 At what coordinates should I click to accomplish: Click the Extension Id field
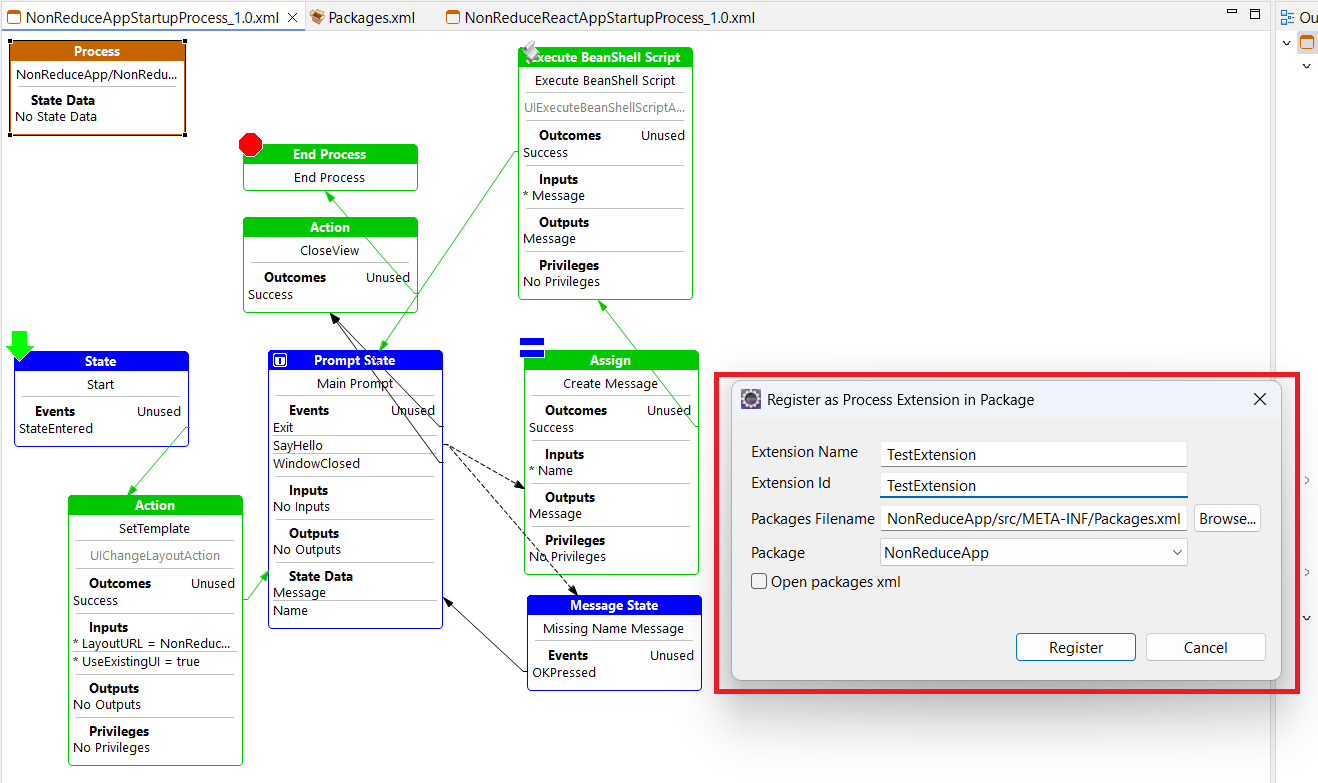[x=1034, y=485]
